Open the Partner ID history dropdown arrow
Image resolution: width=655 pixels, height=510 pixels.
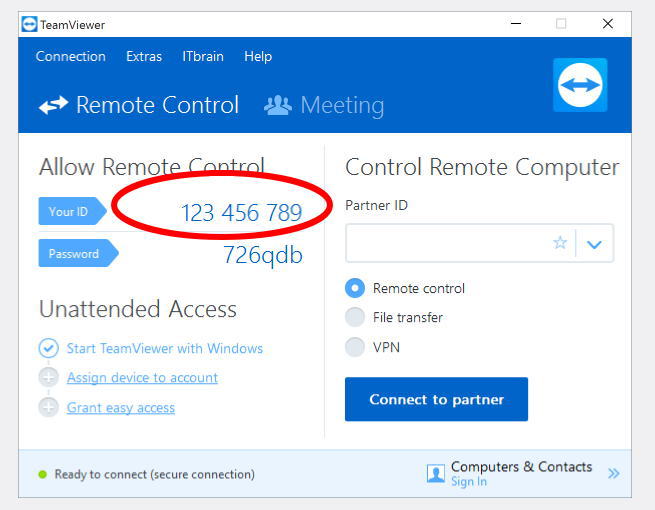595,243
